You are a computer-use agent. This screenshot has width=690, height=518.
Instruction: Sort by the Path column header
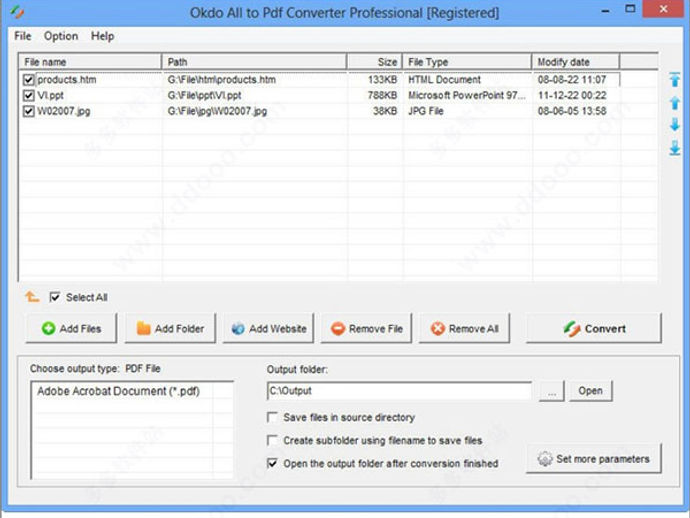[254, 62]
